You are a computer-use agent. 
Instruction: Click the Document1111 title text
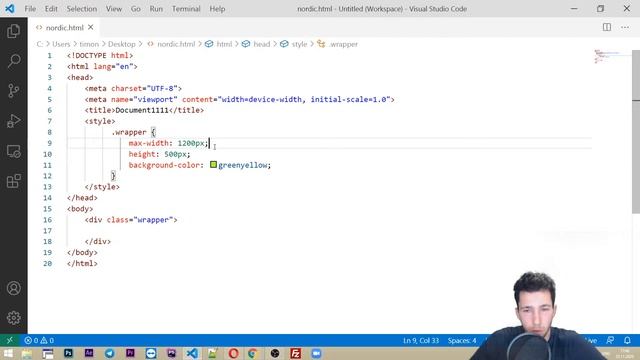click(142, 110)
